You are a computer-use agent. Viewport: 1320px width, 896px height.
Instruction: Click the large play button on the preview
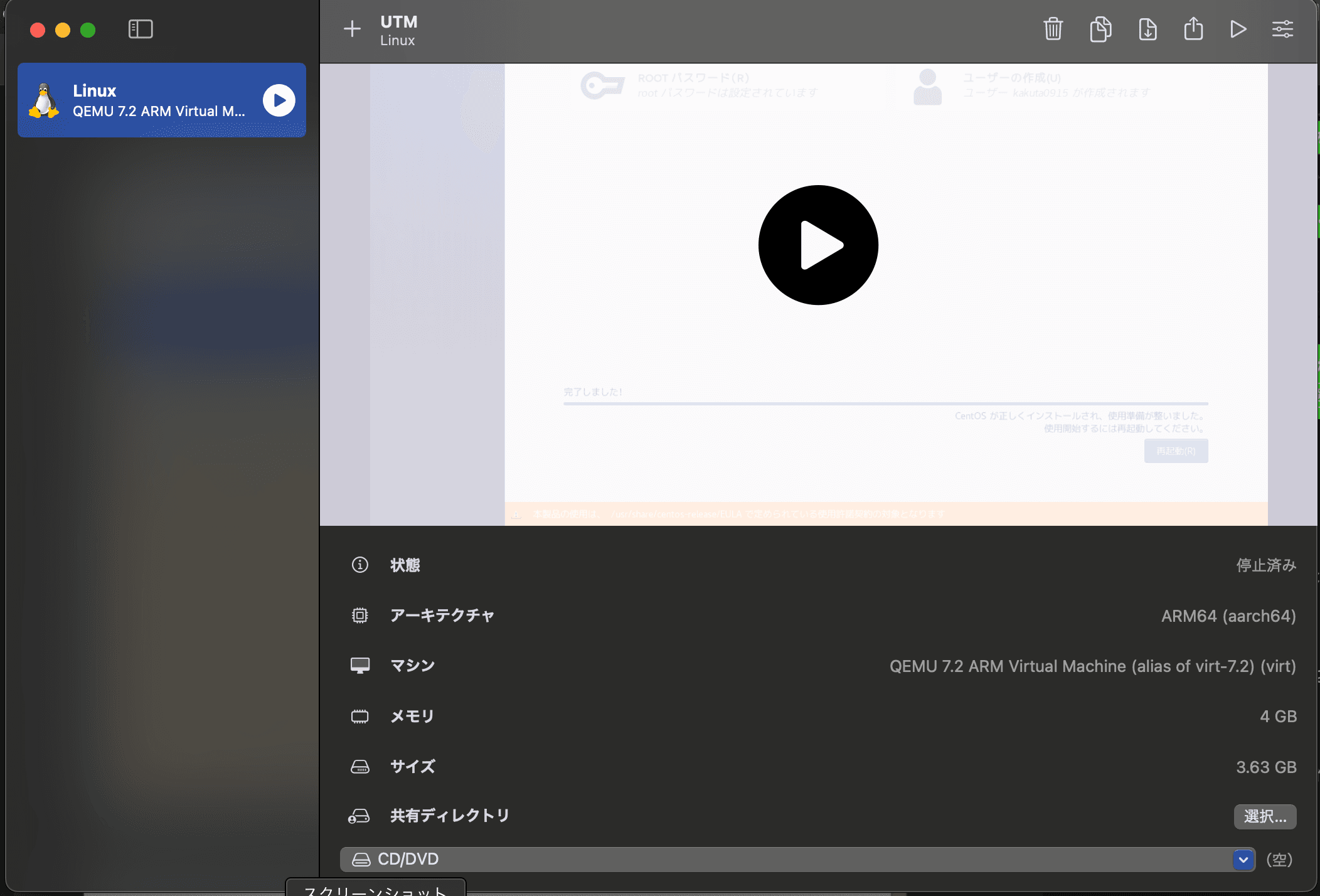(818, 245)
